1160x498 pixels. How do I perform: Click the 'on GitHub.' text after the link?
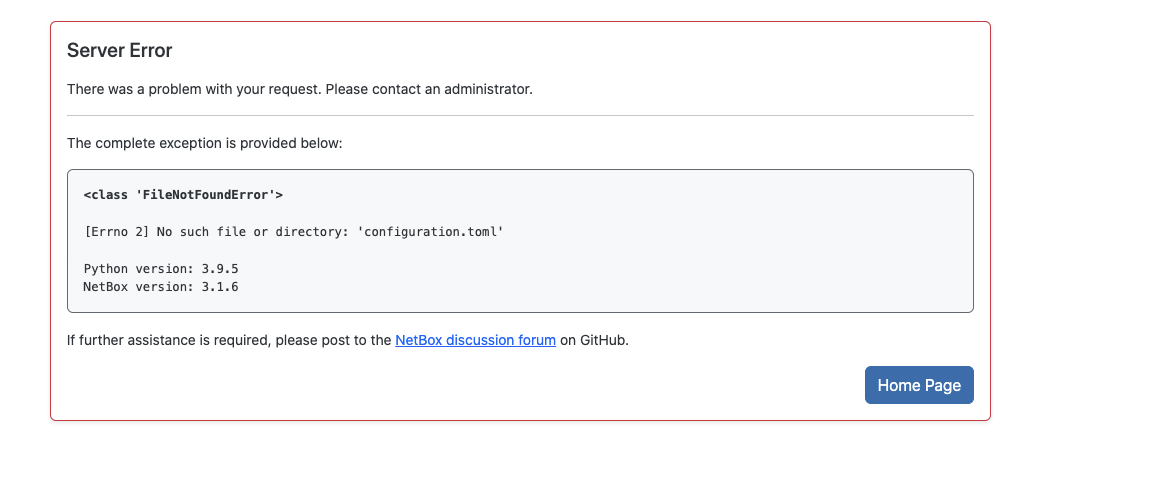point(594,340)
